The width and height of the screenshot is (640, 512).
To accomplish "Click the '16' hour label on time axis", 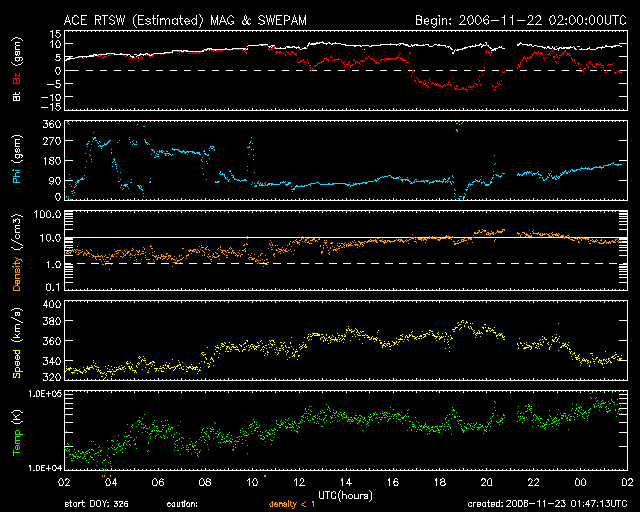I will [393, 483].
